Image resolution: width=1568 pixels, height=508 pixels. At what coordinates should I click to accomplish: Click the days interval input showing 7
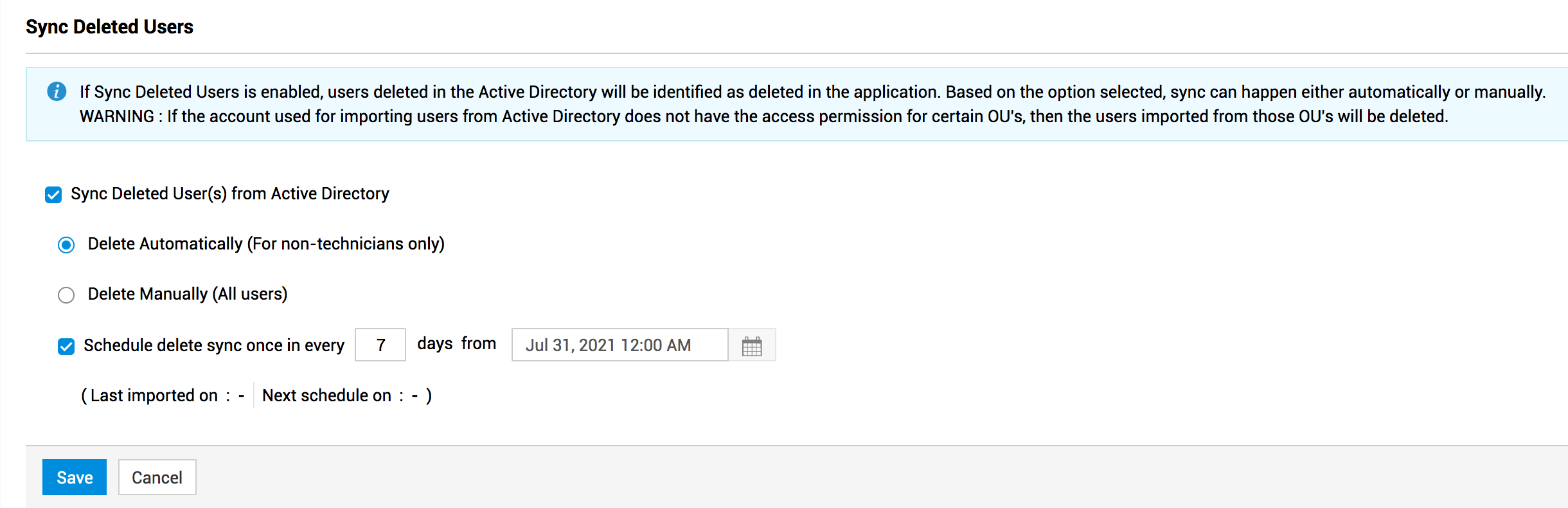click(380, 345)
